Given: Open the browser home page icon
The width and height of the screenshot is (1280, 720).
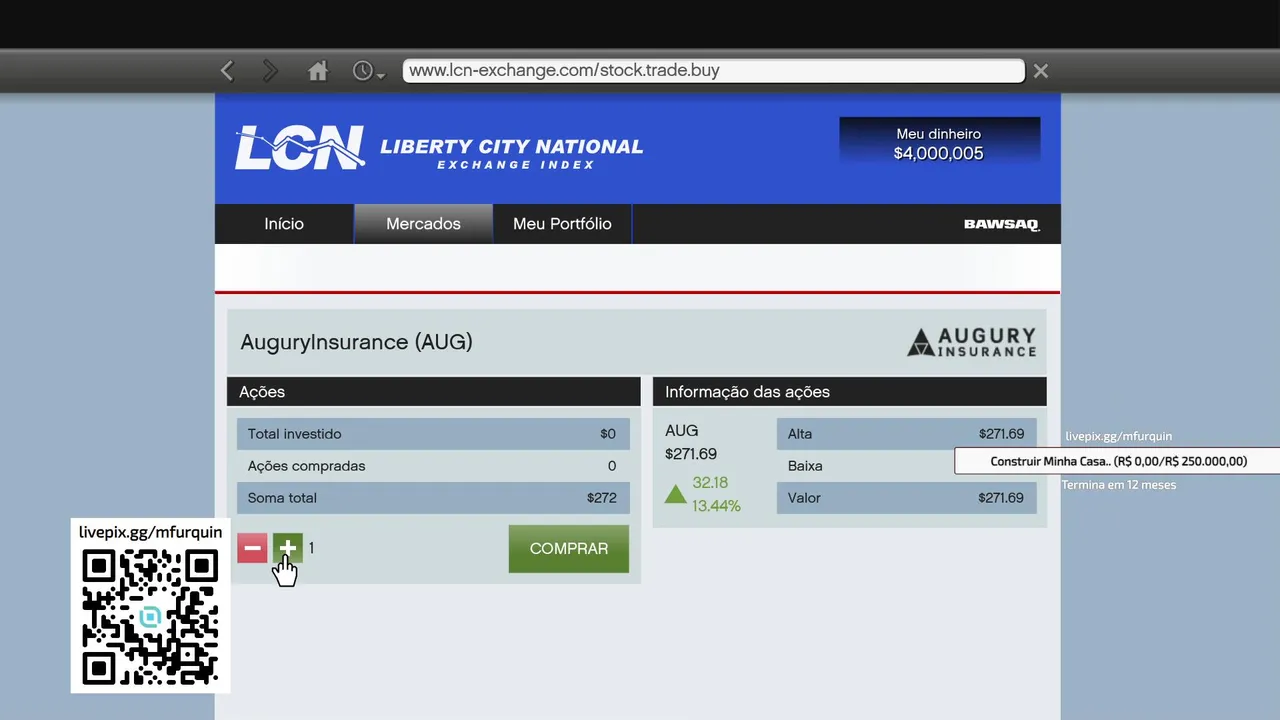Looking at the screenshot, I should (x=318, y=71).
